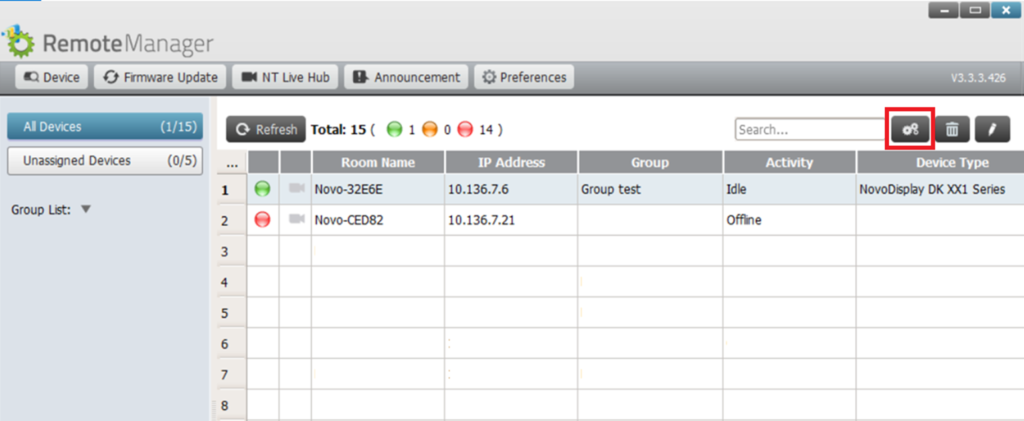Expand the Group List arrow
Viewport: 1024px width, 421px height.
click(x=86, y=210)
